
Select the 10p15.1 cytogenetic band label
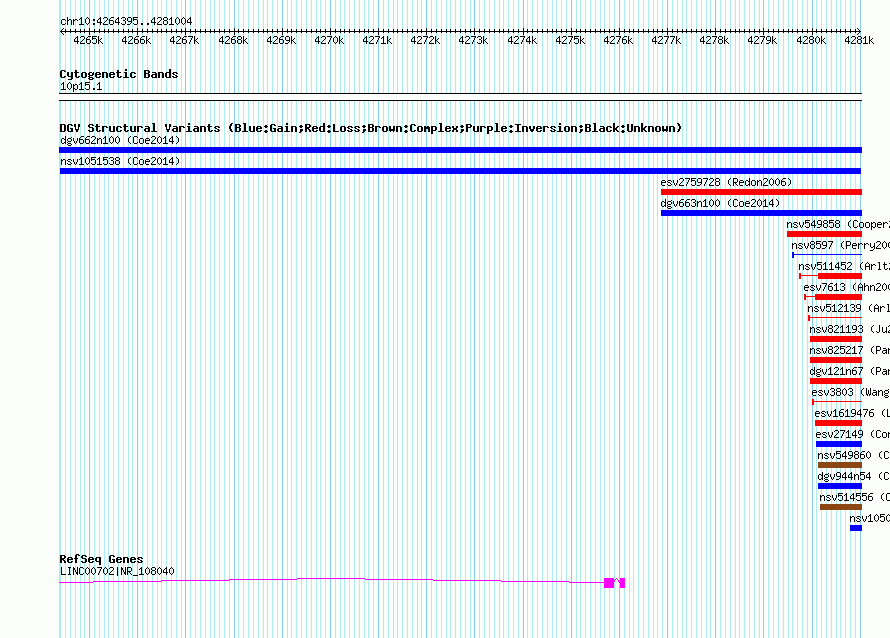point(81,87)
